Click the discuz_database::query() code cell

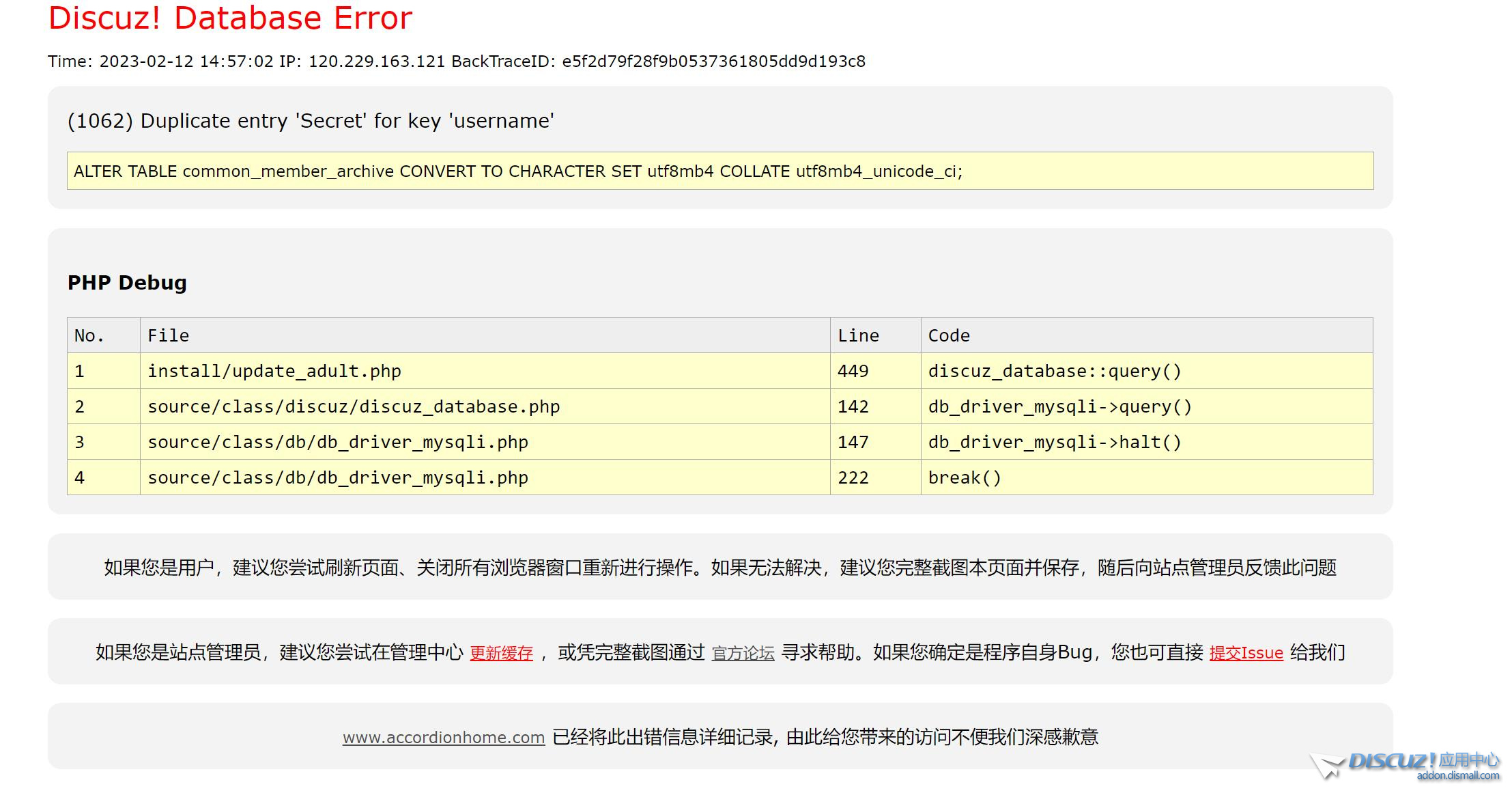coord(1054,371)
